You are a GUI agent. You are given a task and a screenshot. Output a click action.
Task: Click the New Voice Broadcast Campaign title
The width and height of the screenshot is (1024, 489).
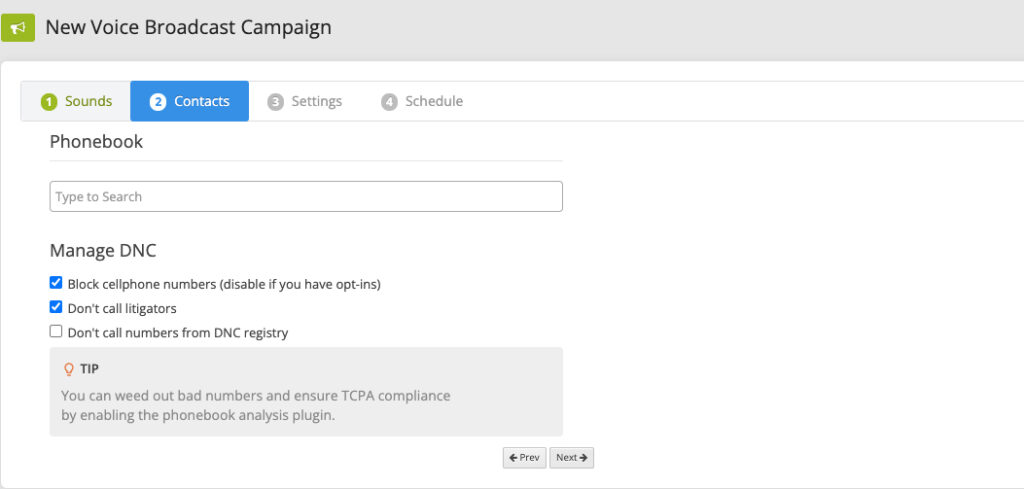[x=188, y=27]
